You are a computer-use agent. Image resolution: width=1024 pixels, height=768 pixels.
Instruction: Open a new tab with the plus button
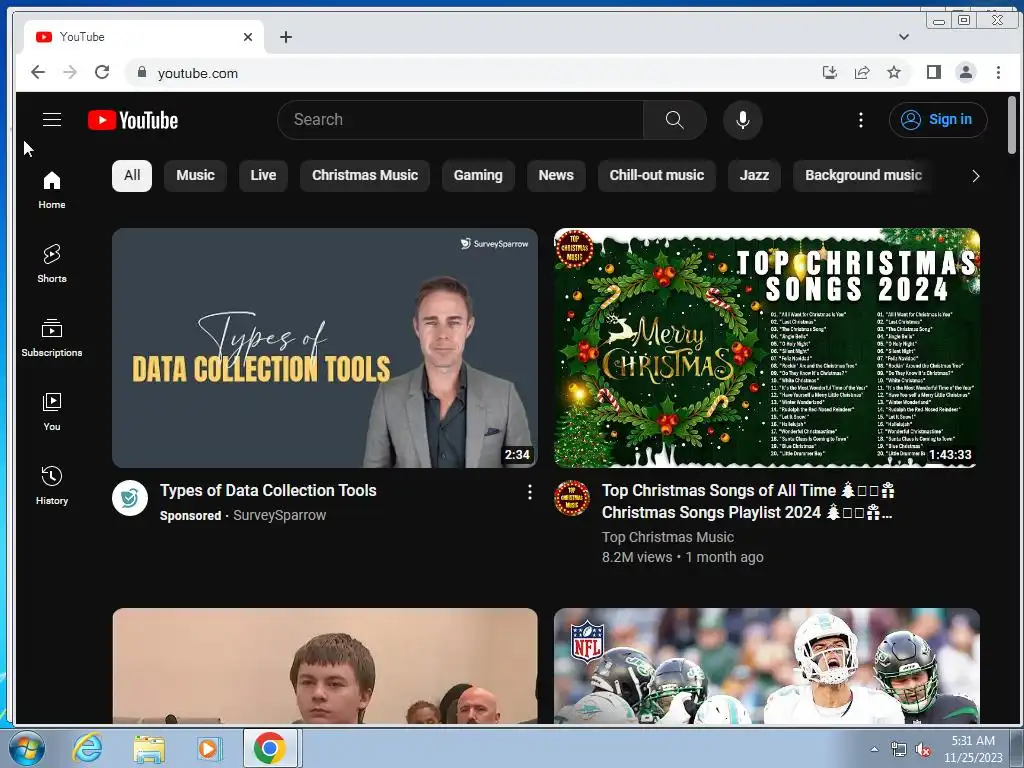tap(285, 37)
